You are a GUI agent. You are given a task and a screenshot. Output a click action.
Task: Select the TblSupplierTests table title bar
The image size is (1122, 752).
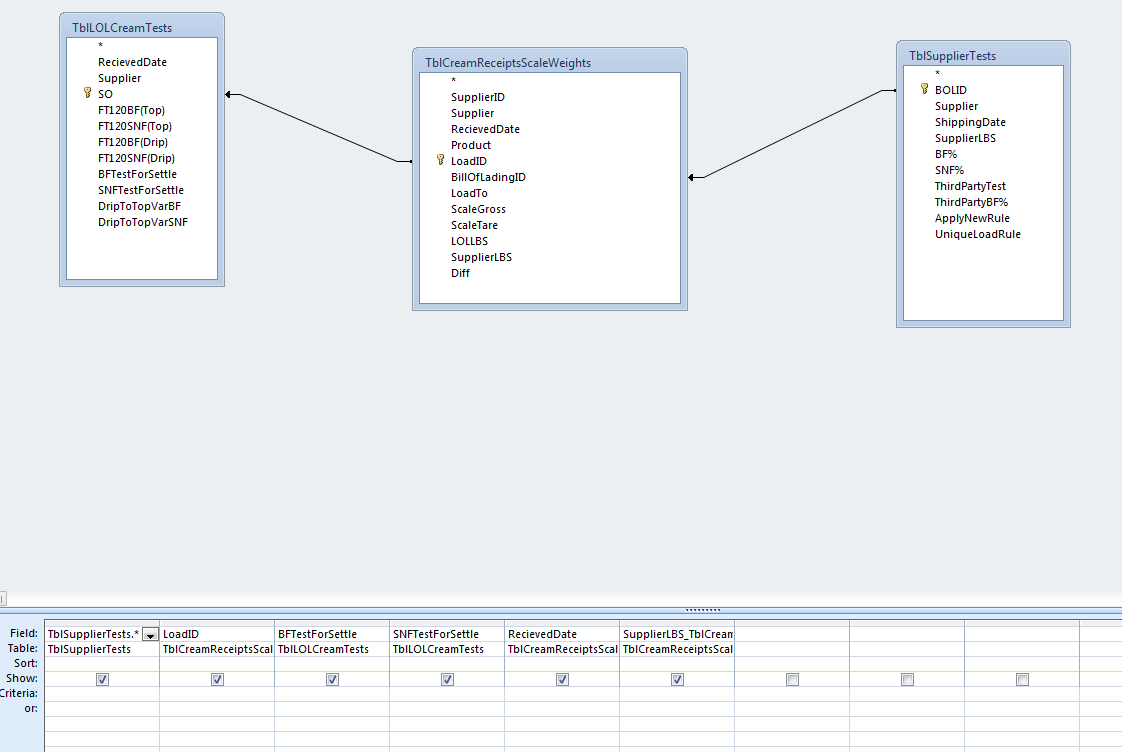click(983, 55)
